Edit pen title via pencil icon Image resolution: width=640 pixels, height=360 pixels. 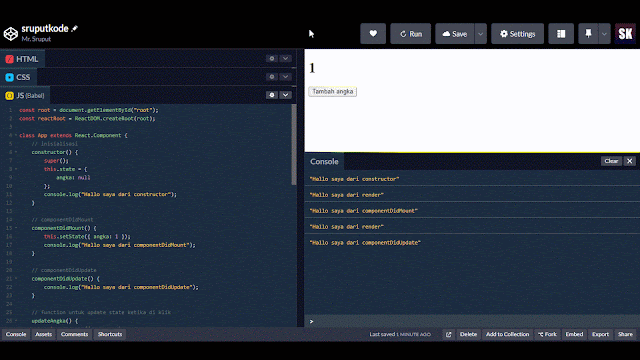(74, 29)
